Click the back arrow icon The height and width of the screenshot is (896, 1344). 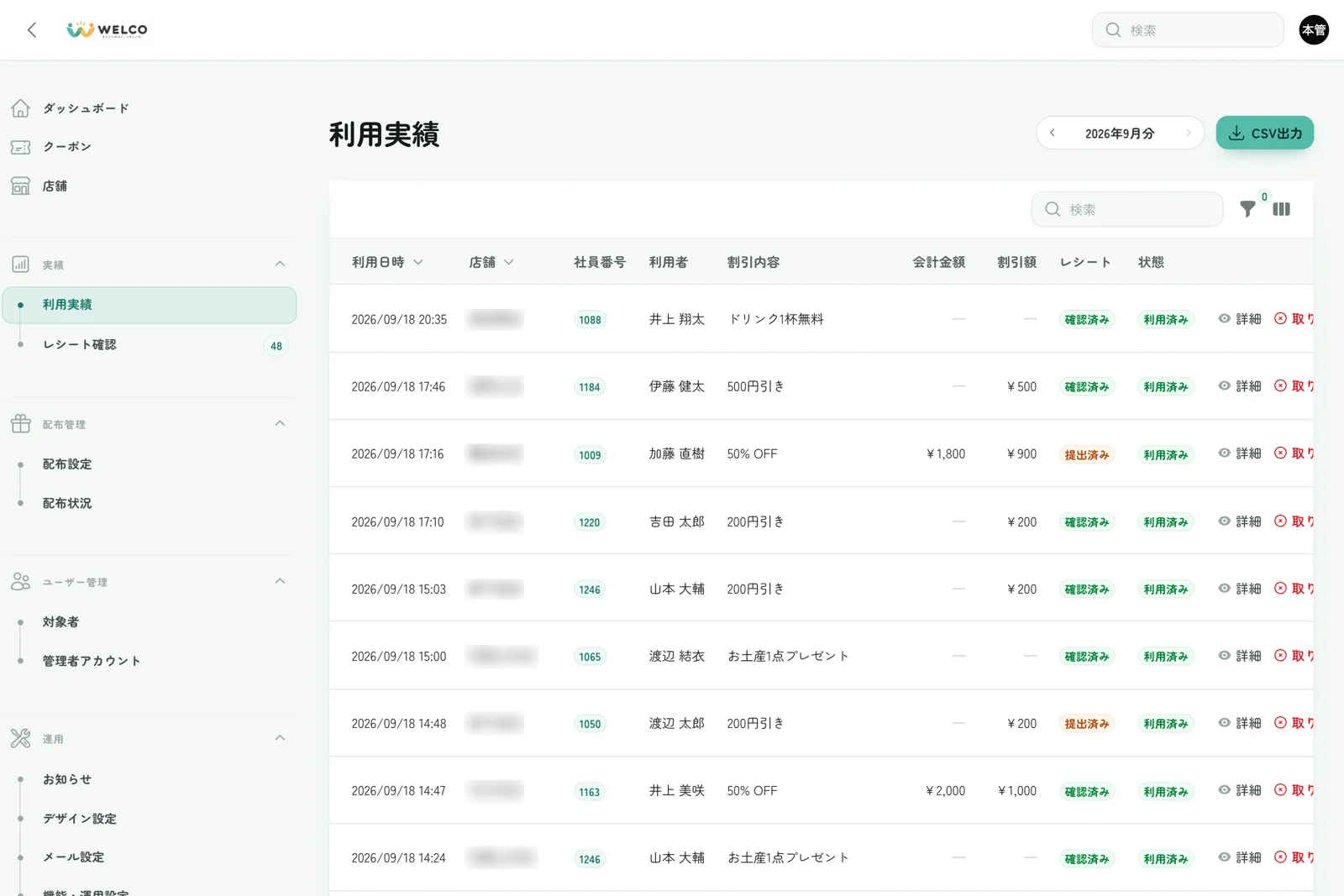click(x=32, y=30)
